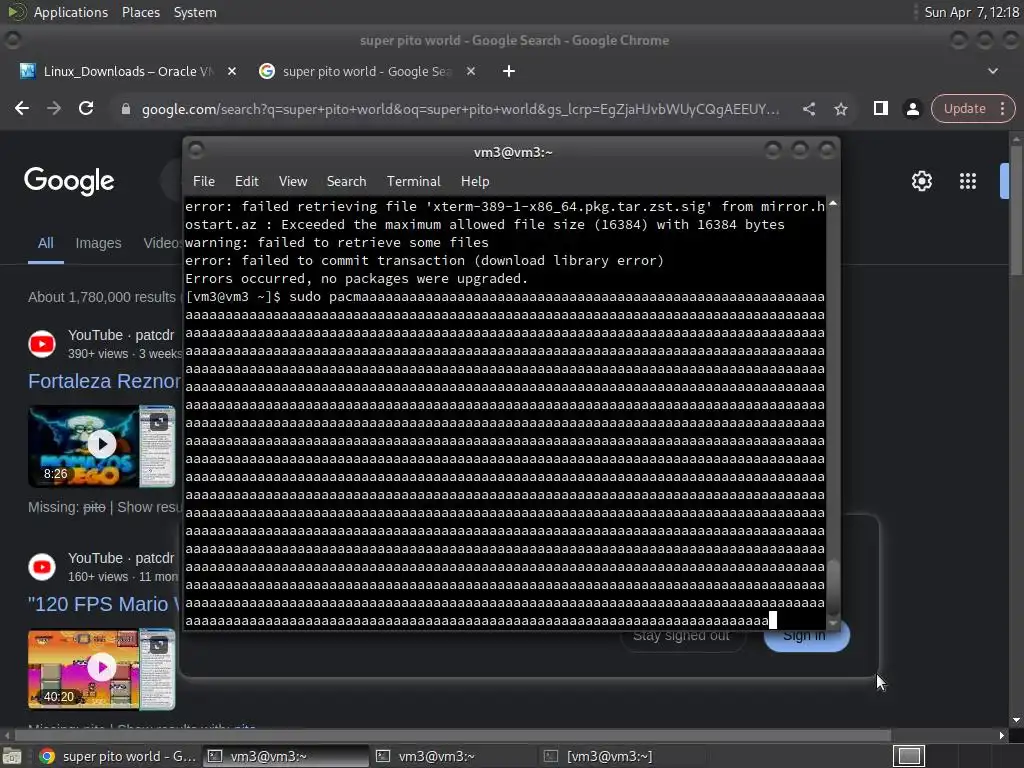Open Google quick settings gear
Image resolution: width=1024 pixels, height=768 pixels.
click(921, 181)
